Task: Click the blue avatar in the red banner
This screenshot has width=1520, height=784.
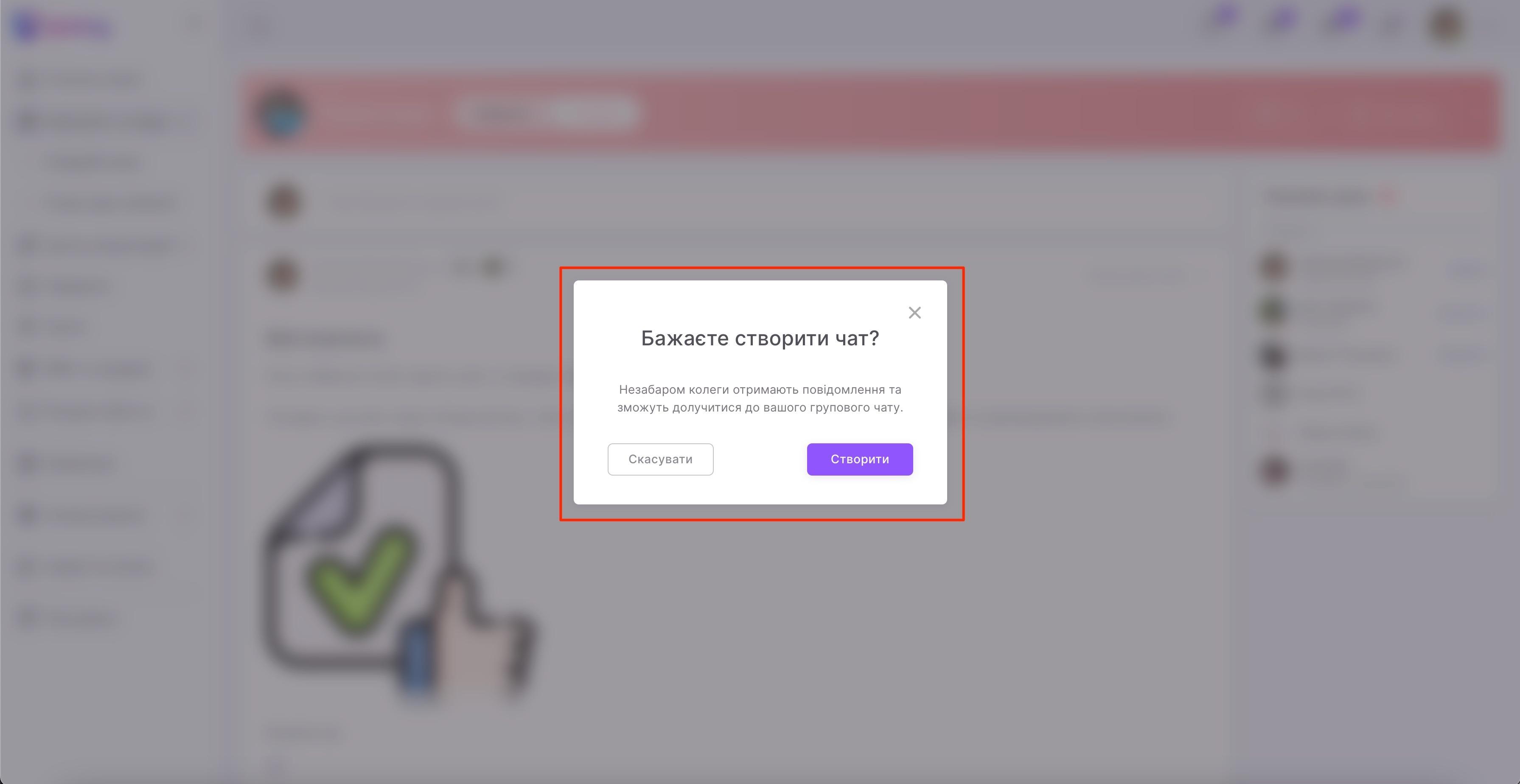Action: [283, 114]
